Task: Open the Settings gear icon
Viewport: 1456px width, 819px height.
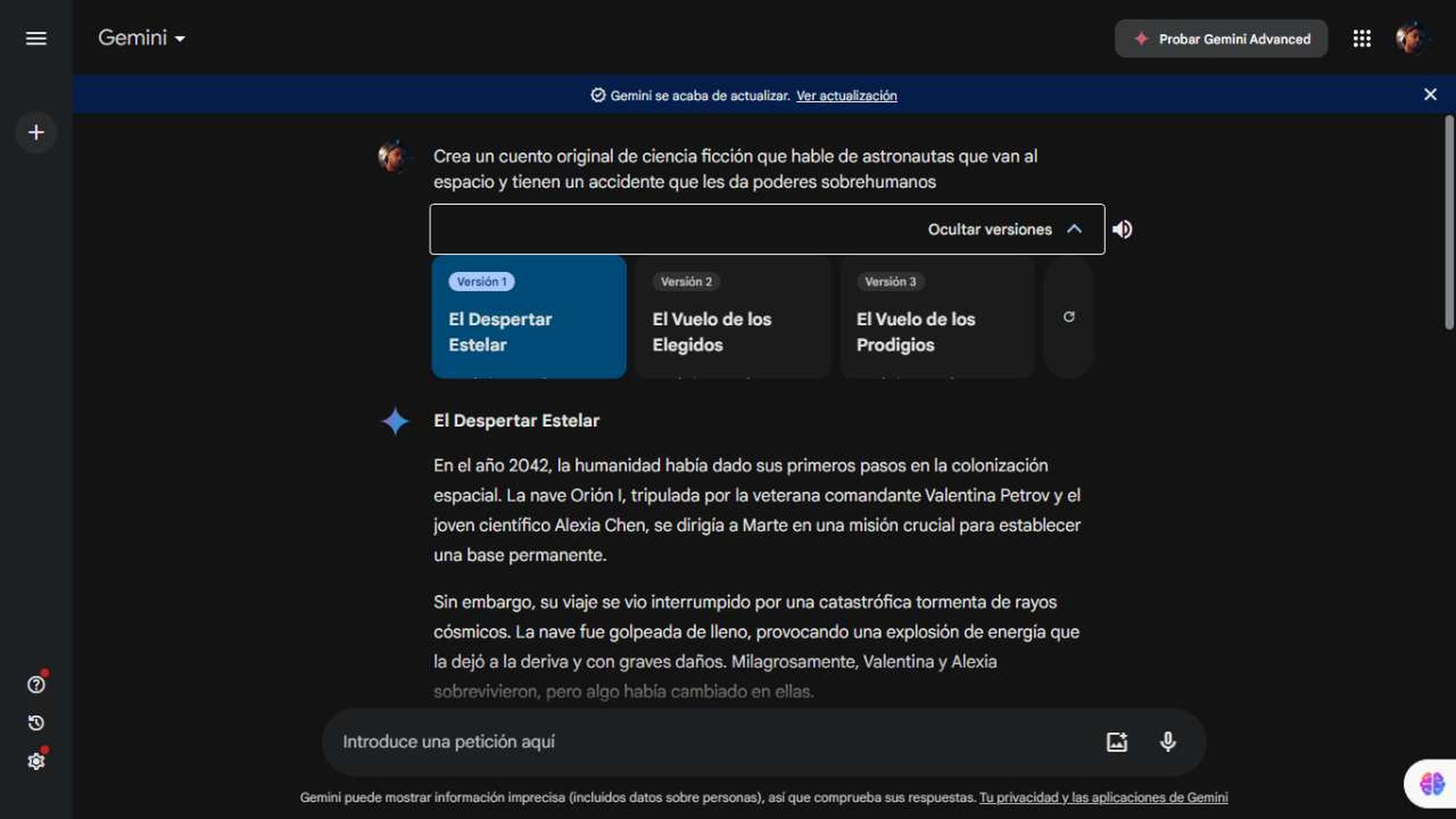Action: (x=36, y=761)
